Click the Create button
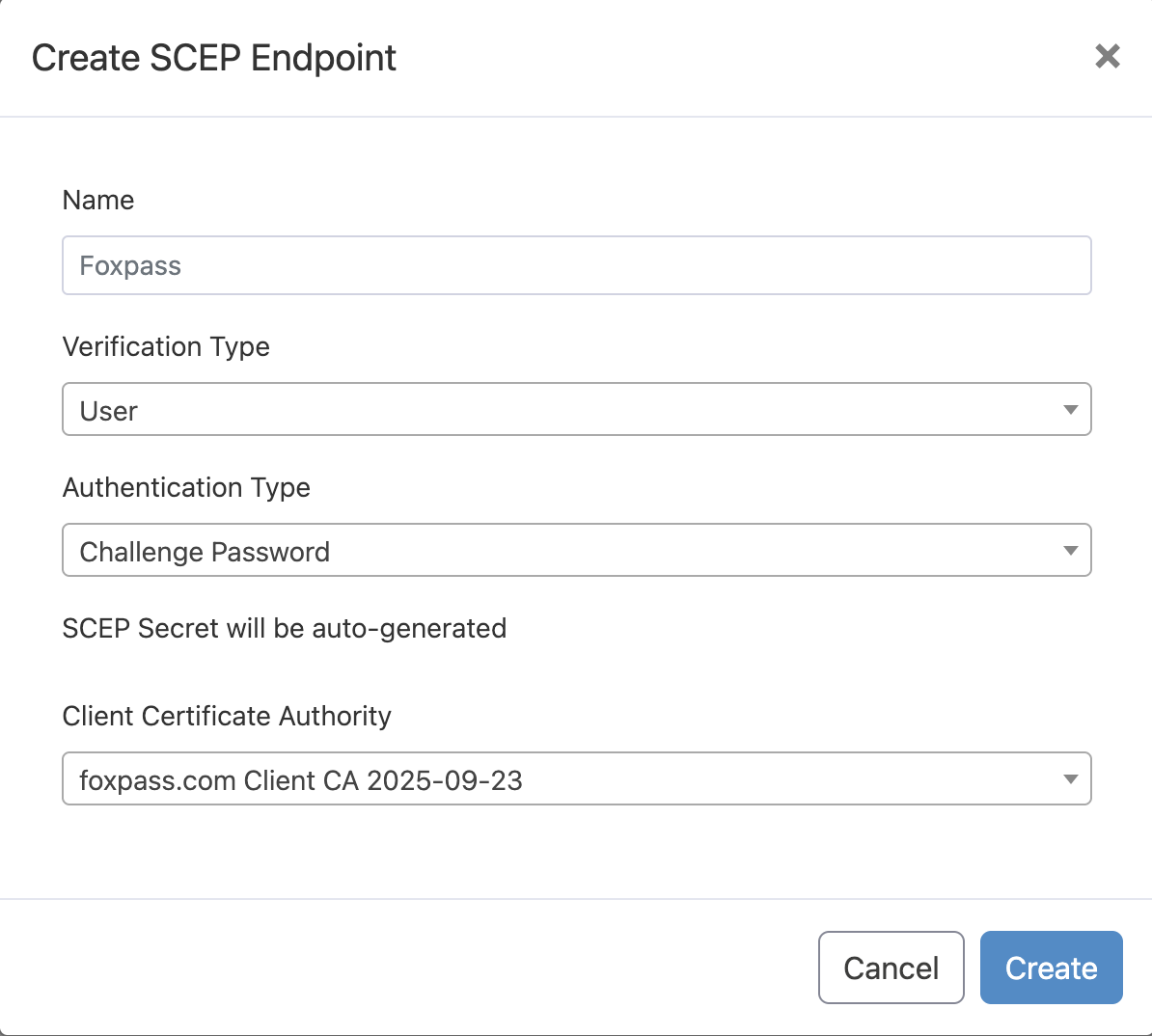 click(x=1052, y=968)
